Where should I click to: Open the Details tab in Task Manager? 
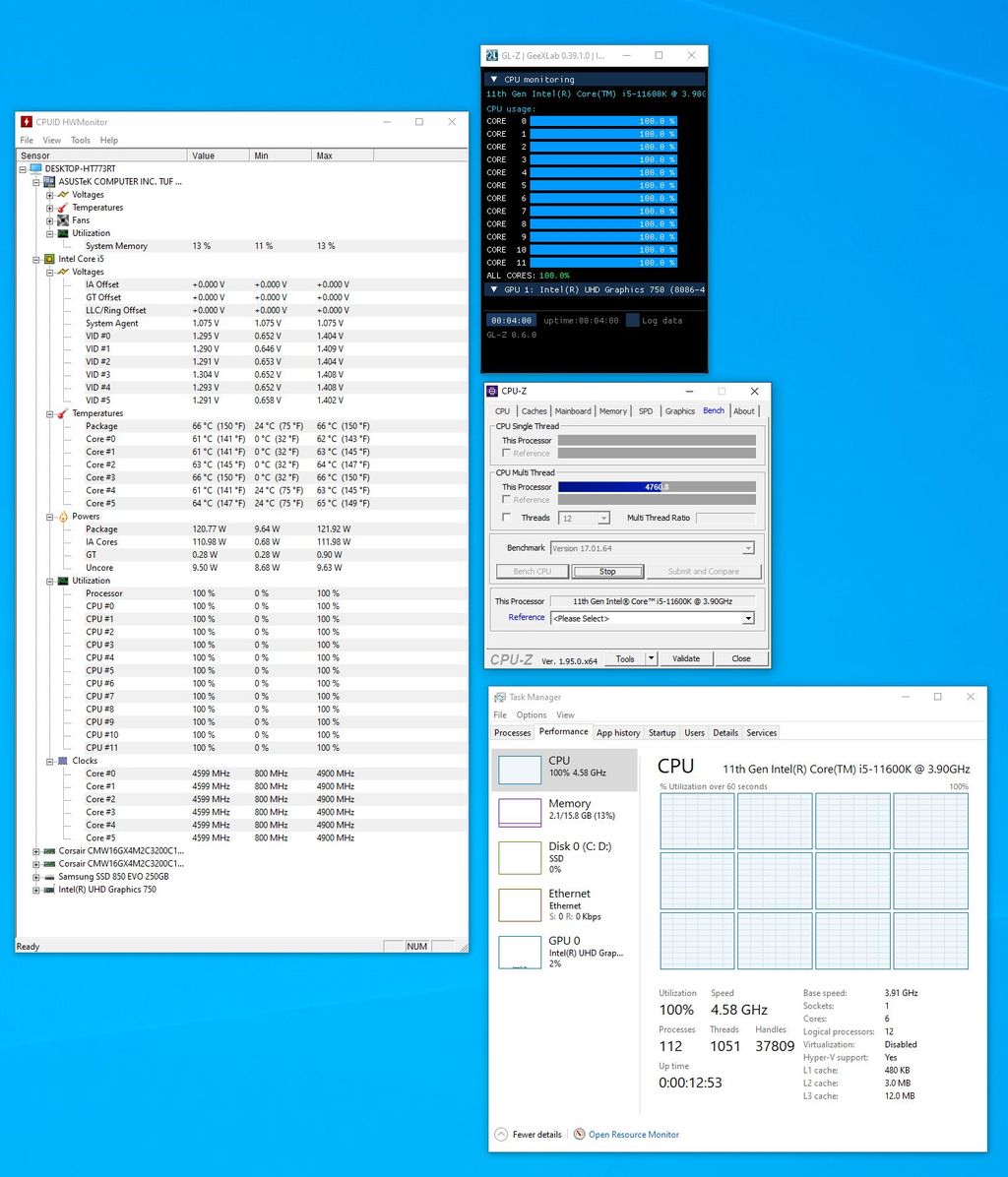(x=725, y=732)
